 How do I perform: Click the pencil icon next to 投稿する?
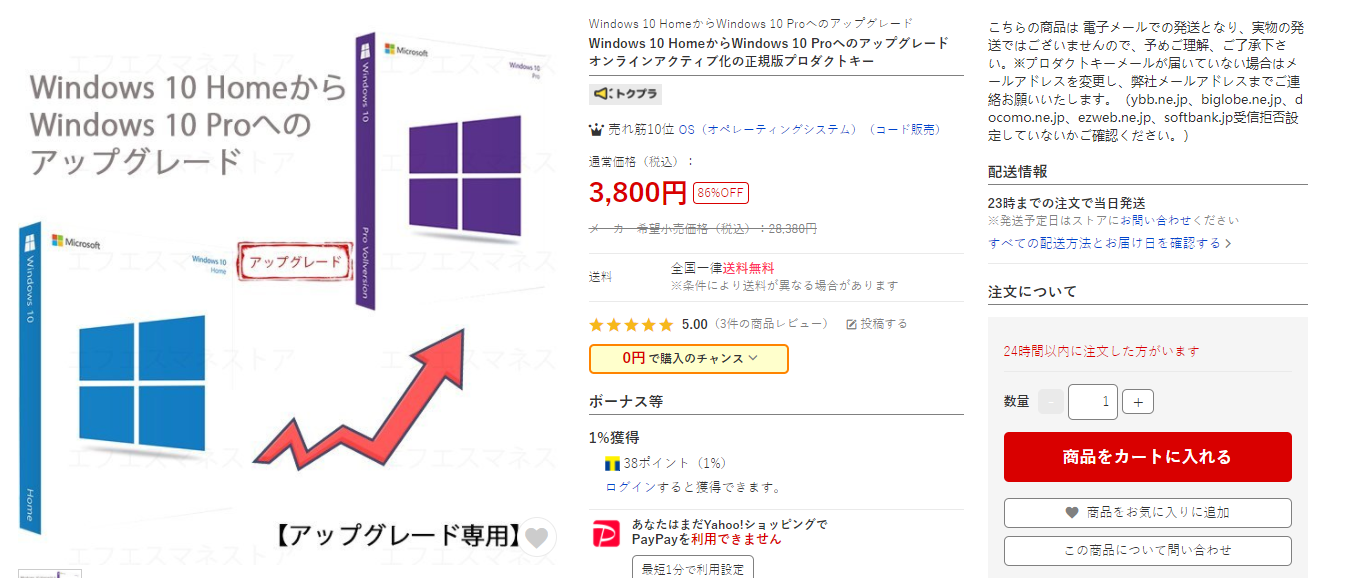tap(852, 324)
